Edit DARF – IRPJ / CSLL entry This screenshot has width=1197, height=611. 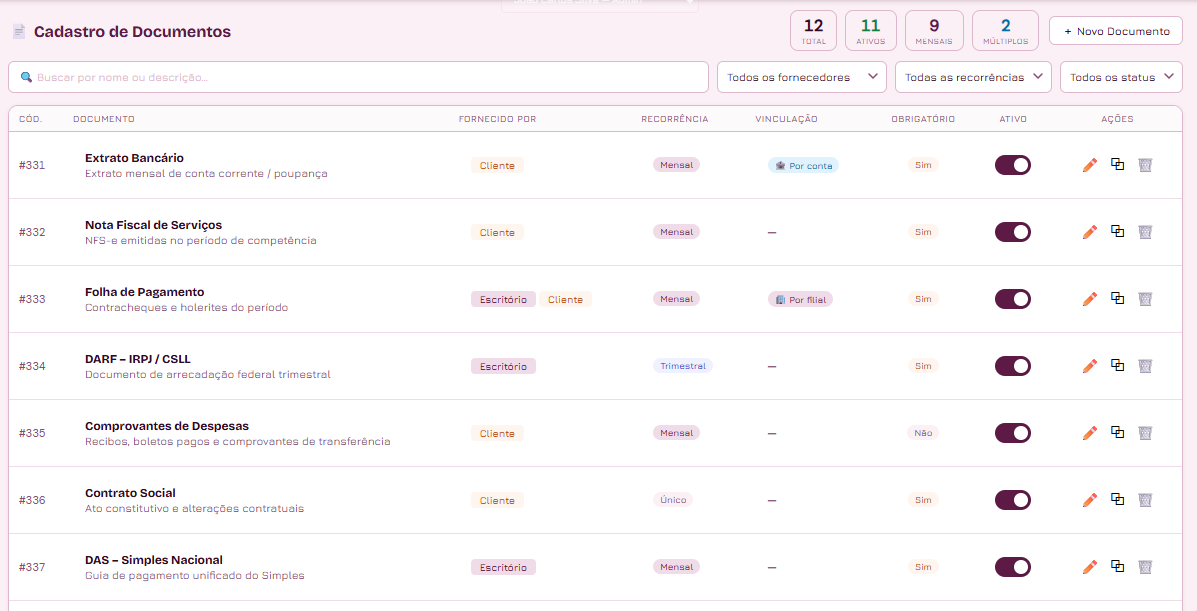(x=1089, y=366)
